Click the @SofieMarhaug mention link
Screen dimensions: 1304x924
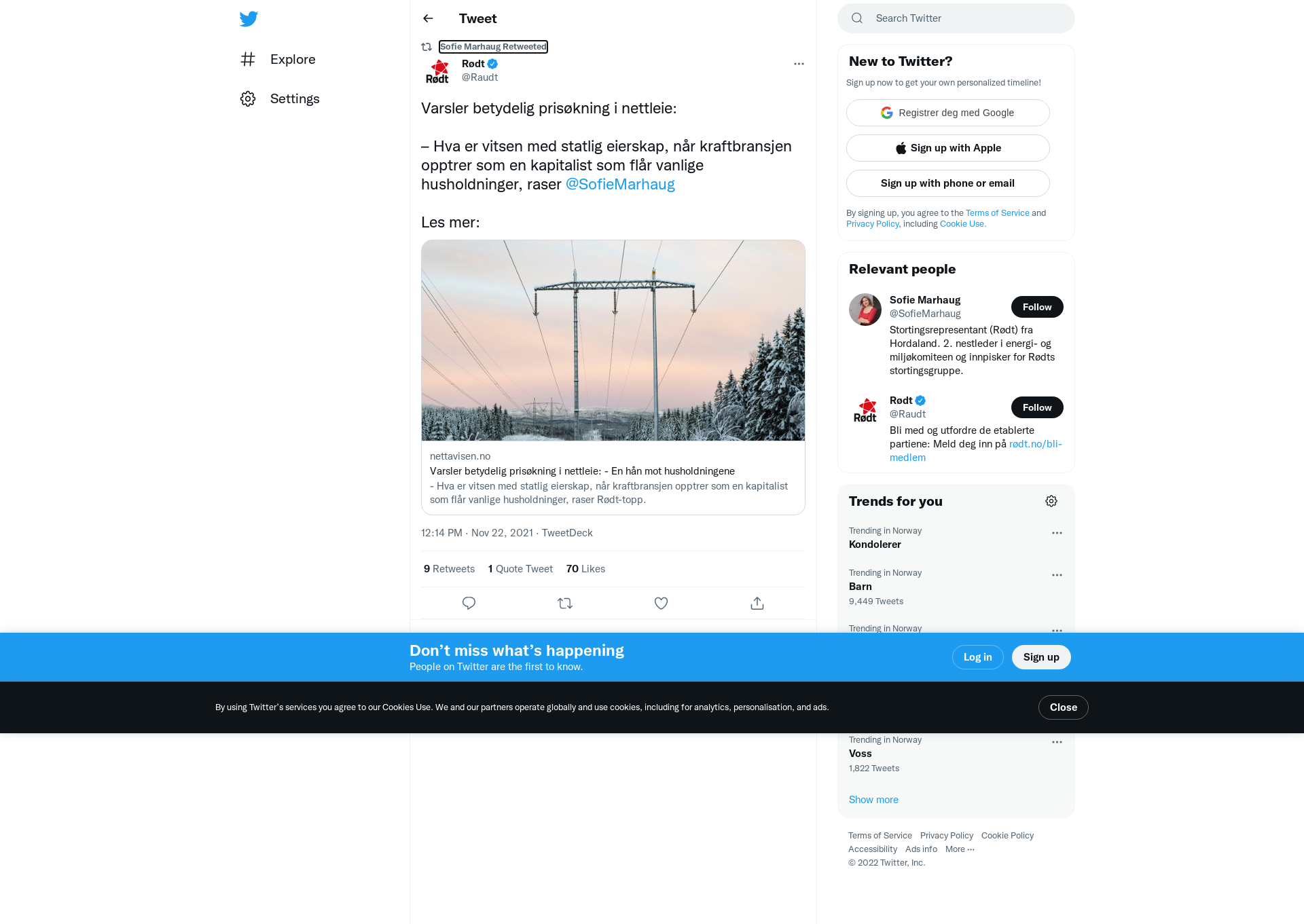coord(620,185)
